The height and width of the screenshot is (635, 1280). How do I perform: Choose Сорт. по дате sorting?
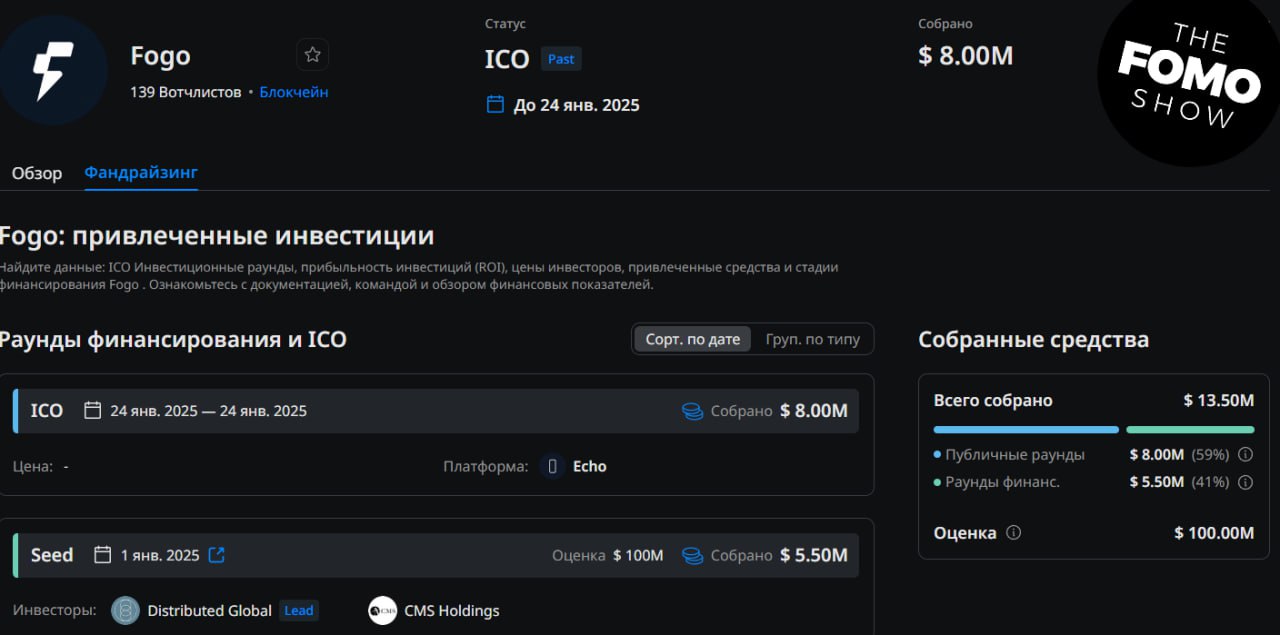[x=693, y=339]
